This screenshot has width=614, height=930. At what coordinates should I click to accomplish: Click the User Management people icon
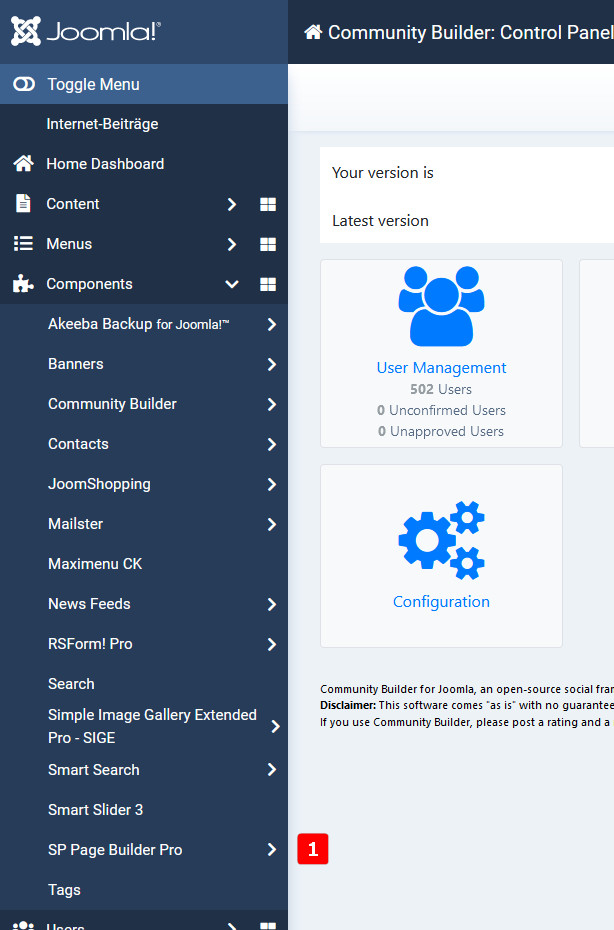click(441, 305)
